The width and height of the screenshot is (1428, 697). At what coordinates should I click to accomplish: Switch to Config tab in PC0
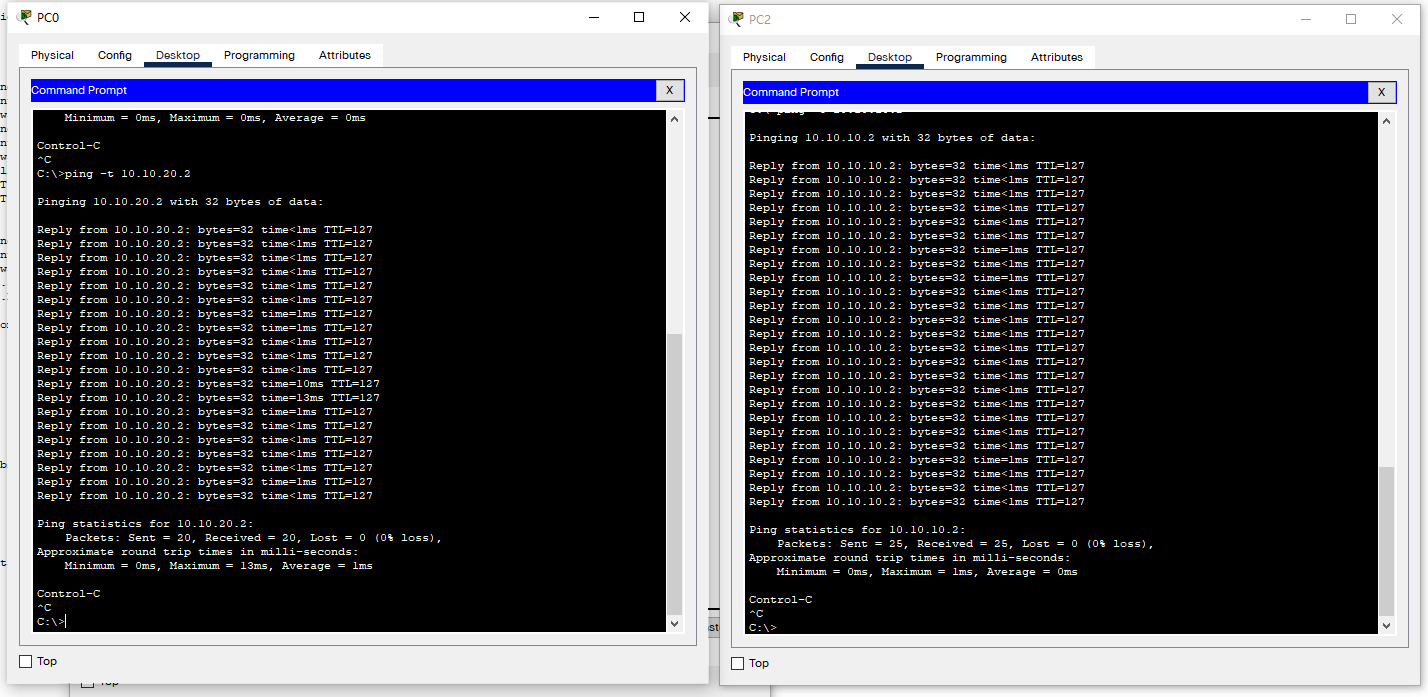(x=115, y=56)
